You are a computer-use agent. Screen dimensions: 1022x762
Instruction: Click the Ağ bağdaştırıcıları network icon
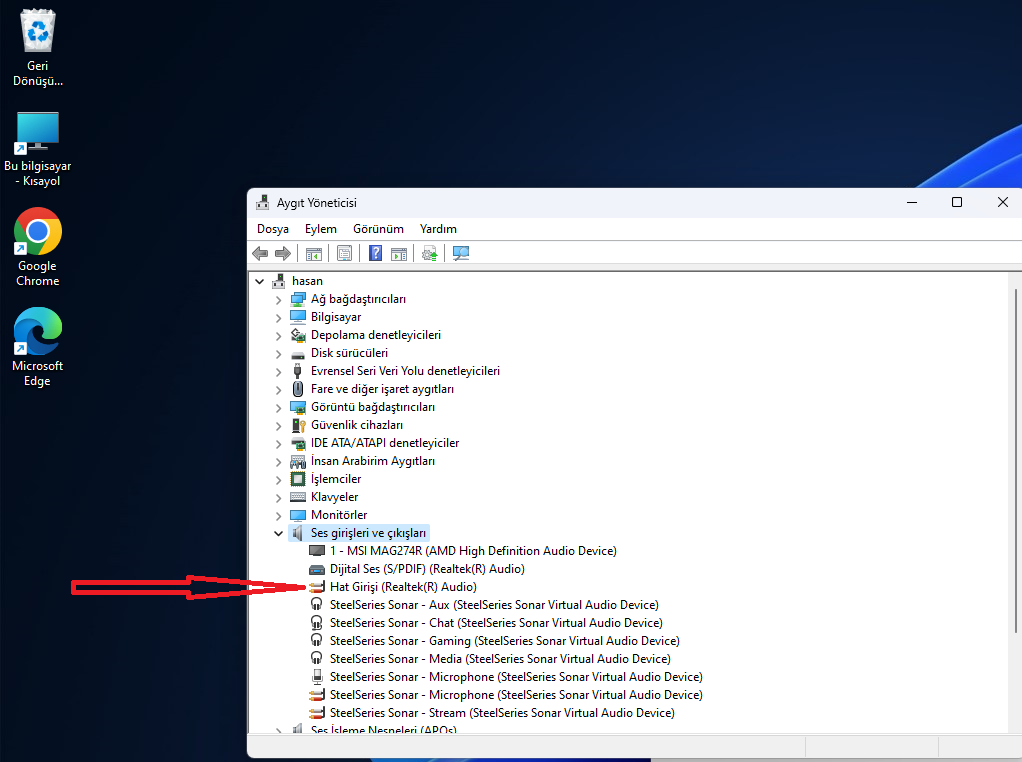[x=298, y=299]
